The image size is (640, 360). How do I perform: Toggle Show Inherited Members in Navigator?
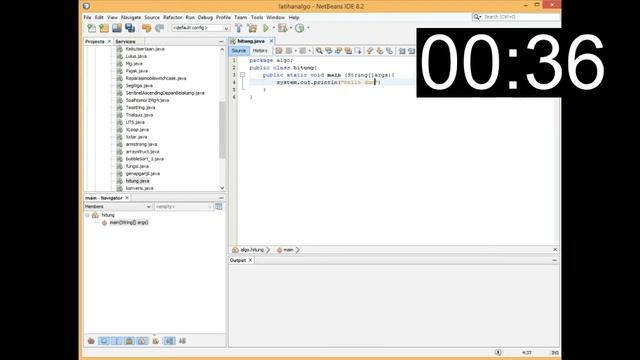click(x=91, y=341)
